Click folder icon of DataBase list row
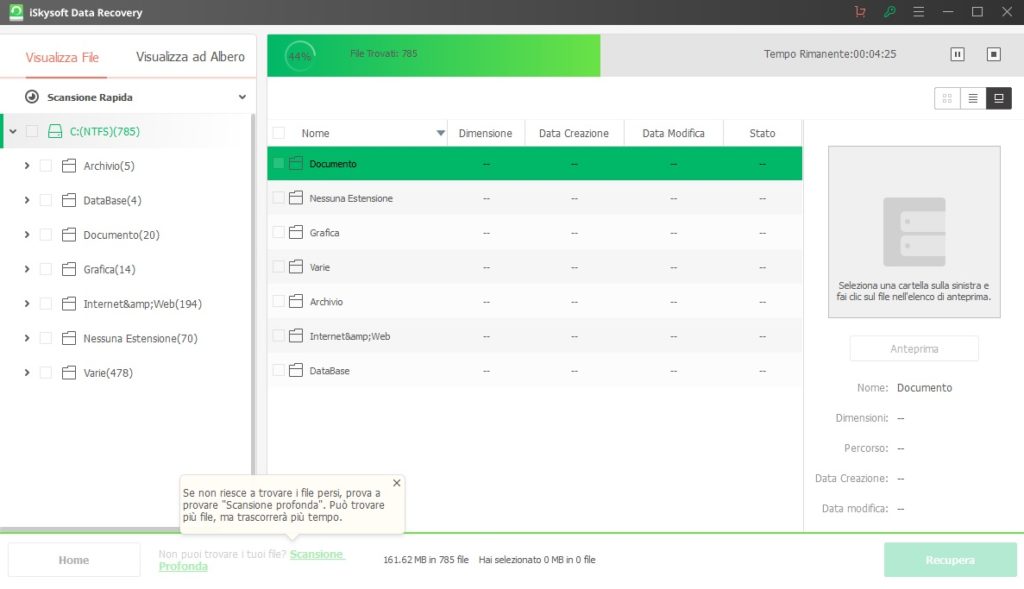 point(296,371)
